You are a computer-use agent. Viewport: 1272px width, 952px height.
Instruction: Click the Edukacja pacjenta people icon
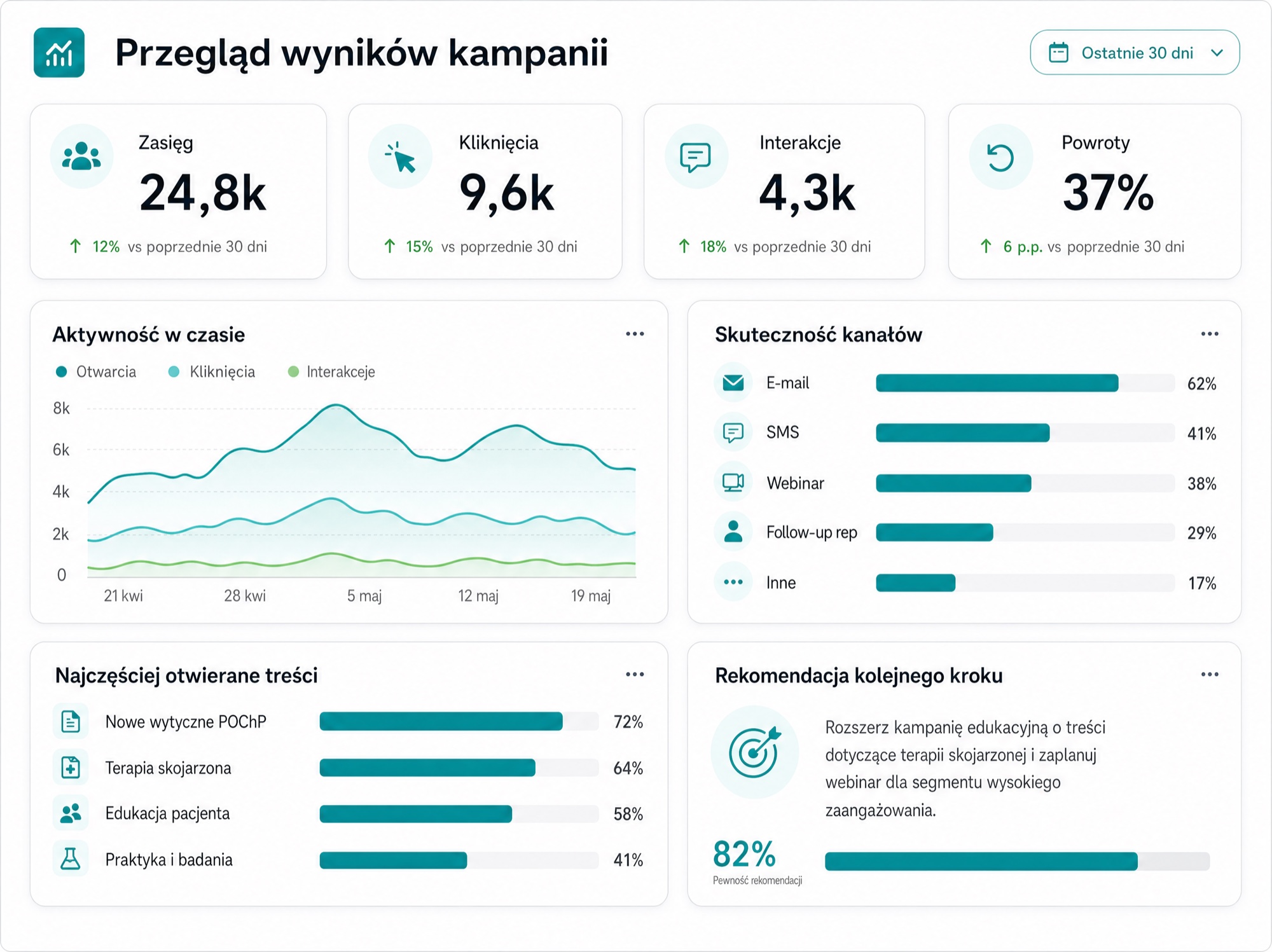71,813
